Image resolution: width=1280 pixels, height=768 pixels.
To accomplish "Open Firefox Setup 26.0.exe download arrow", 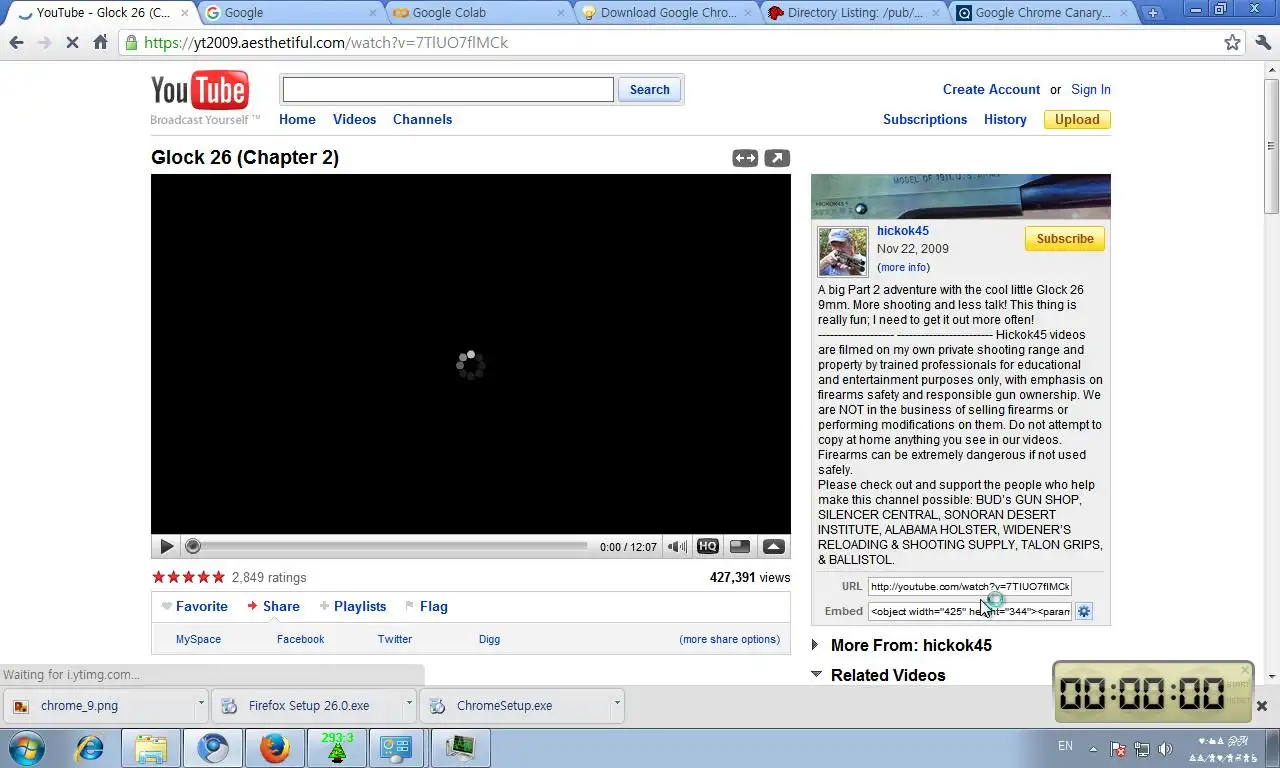I will 409,703.
